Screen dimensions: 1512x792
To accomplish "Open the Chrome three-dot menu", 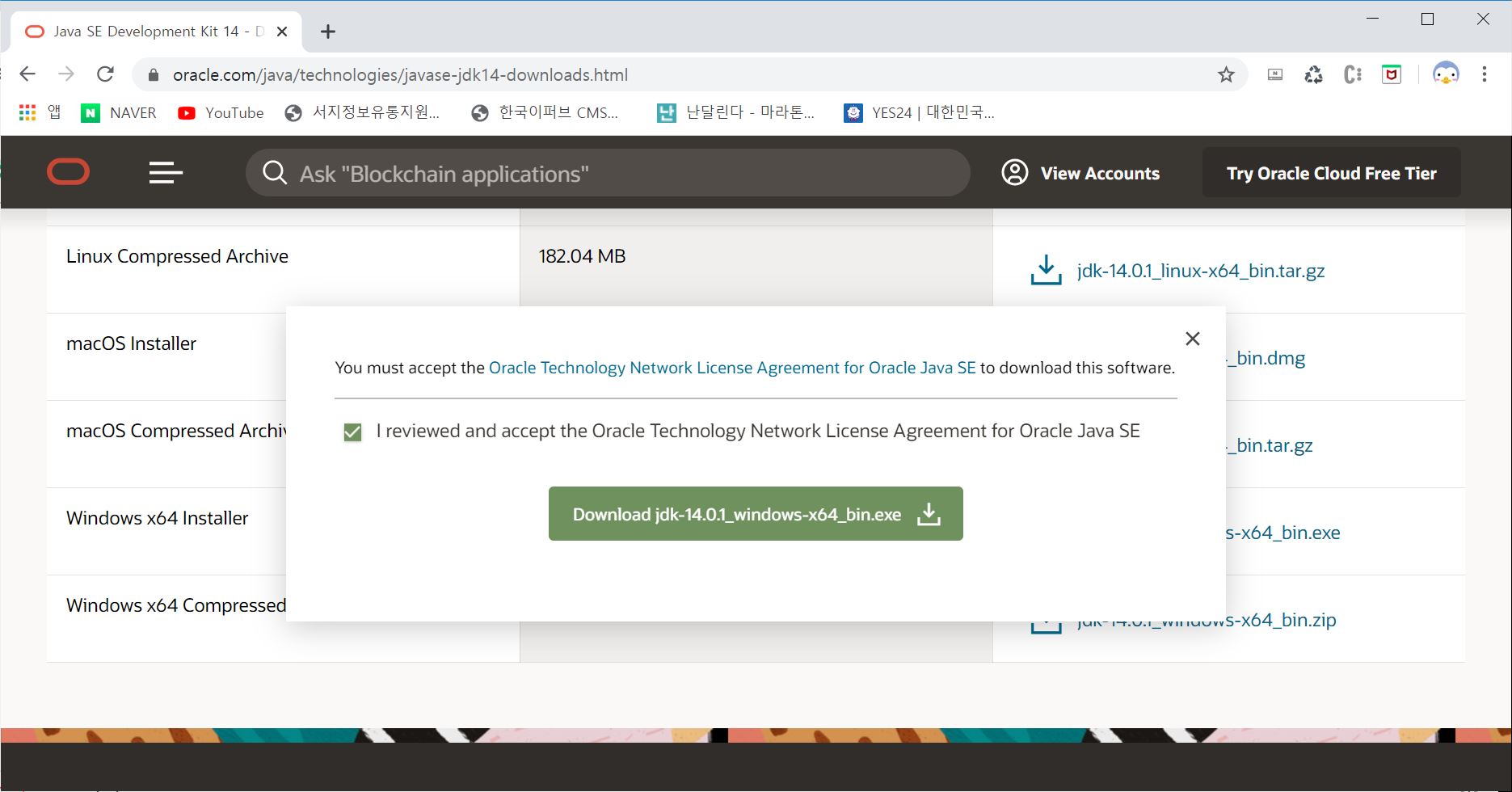I will click(x=1485, y=74).
